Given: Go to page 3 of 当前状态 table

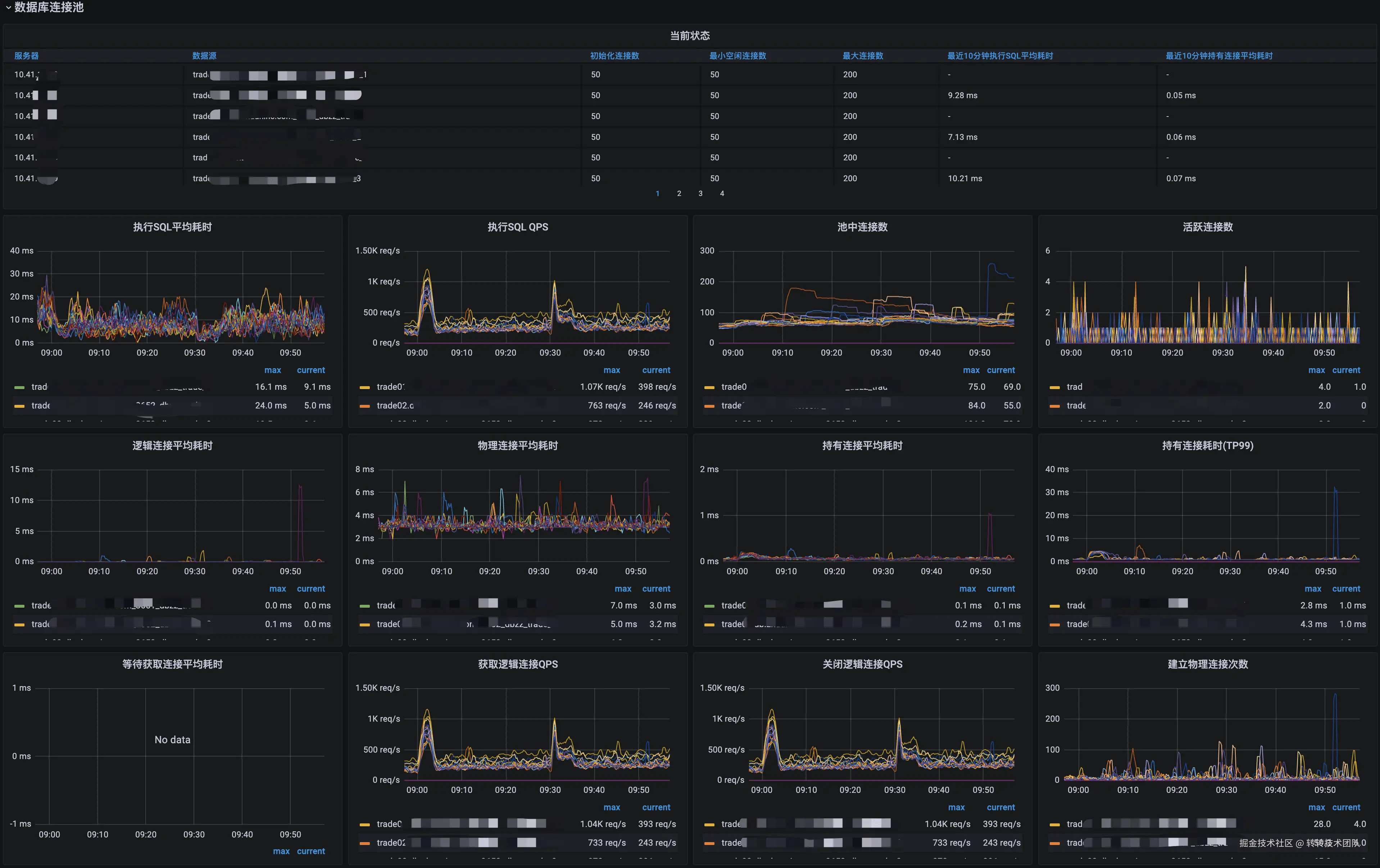Looking at the screenshot, I should point(700,194).
